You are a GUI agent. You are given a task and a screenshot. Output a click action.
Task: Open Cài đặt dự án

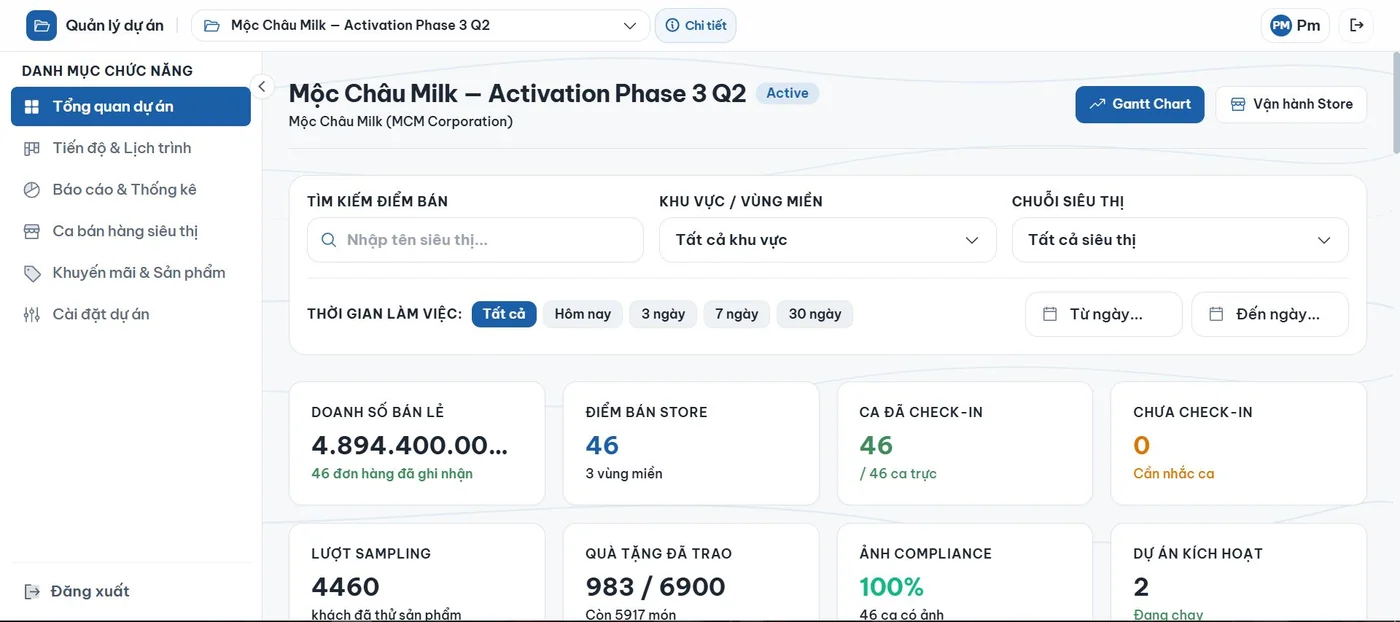131,314
